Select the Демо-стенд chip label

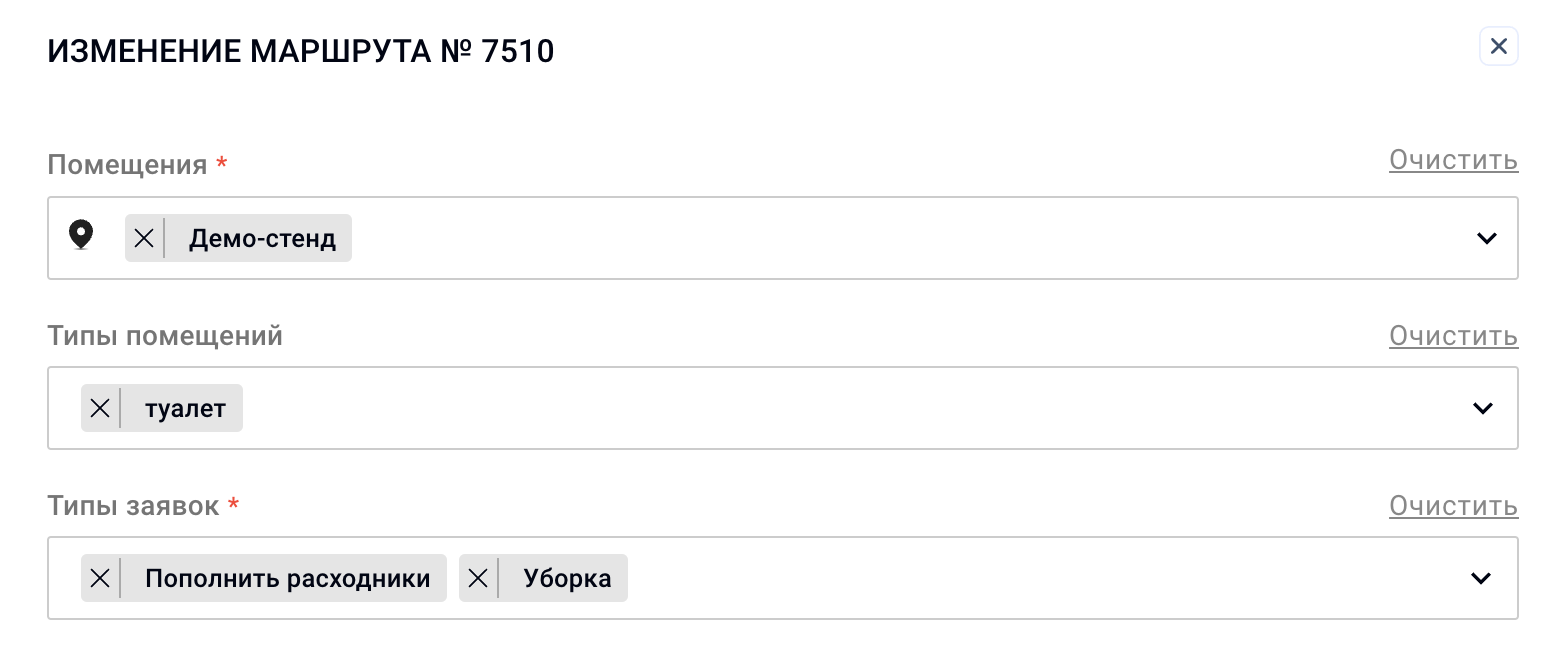pos(262,239)
